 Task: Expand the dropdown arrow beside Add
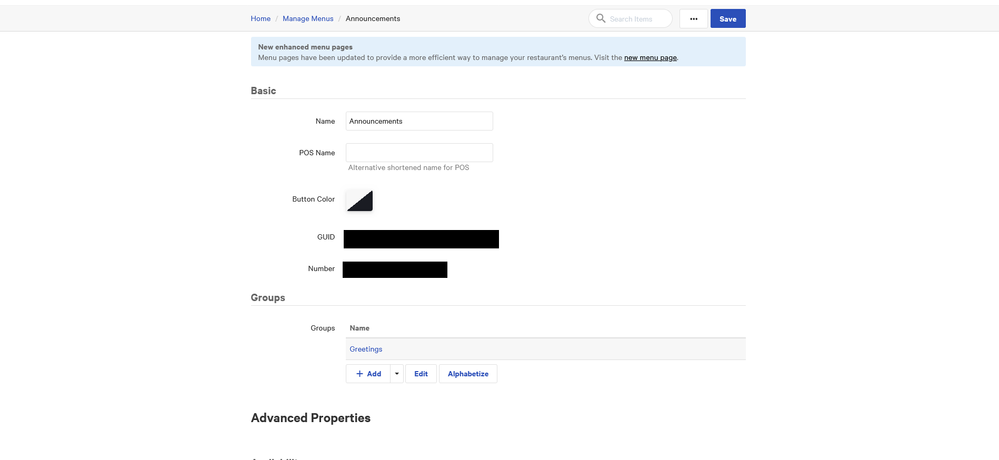click(397, 374)
